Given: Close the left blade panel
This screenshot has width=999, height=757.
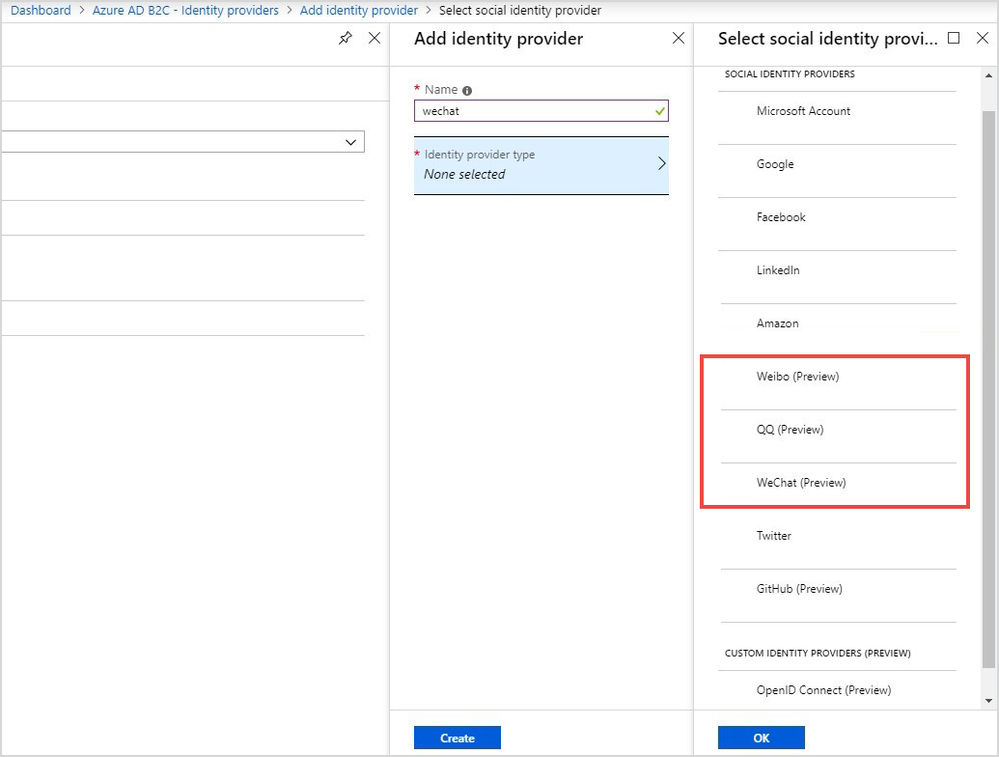Looking at the screenshot, I should (375, 38).
